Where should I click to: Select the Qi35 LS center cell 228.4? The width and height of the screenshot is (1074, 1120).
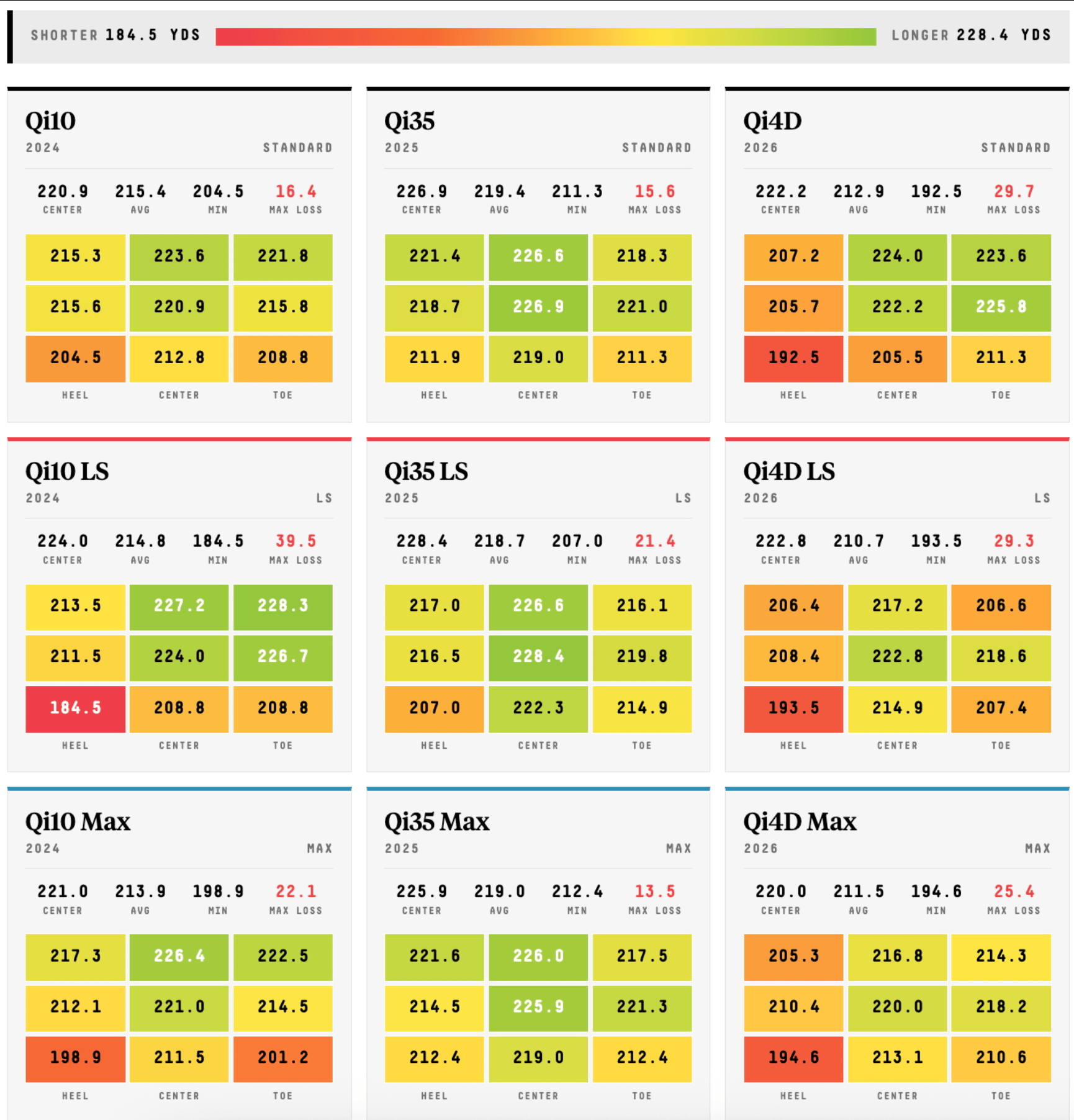pos(538,657)
